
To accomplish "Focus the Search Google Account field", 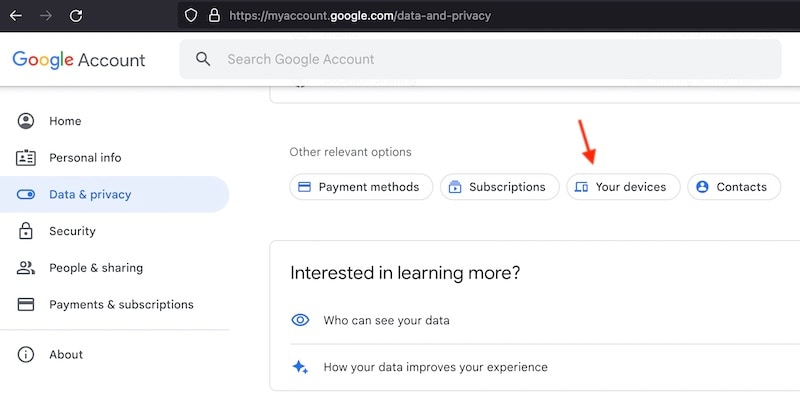I will click(x=480, y=59).
